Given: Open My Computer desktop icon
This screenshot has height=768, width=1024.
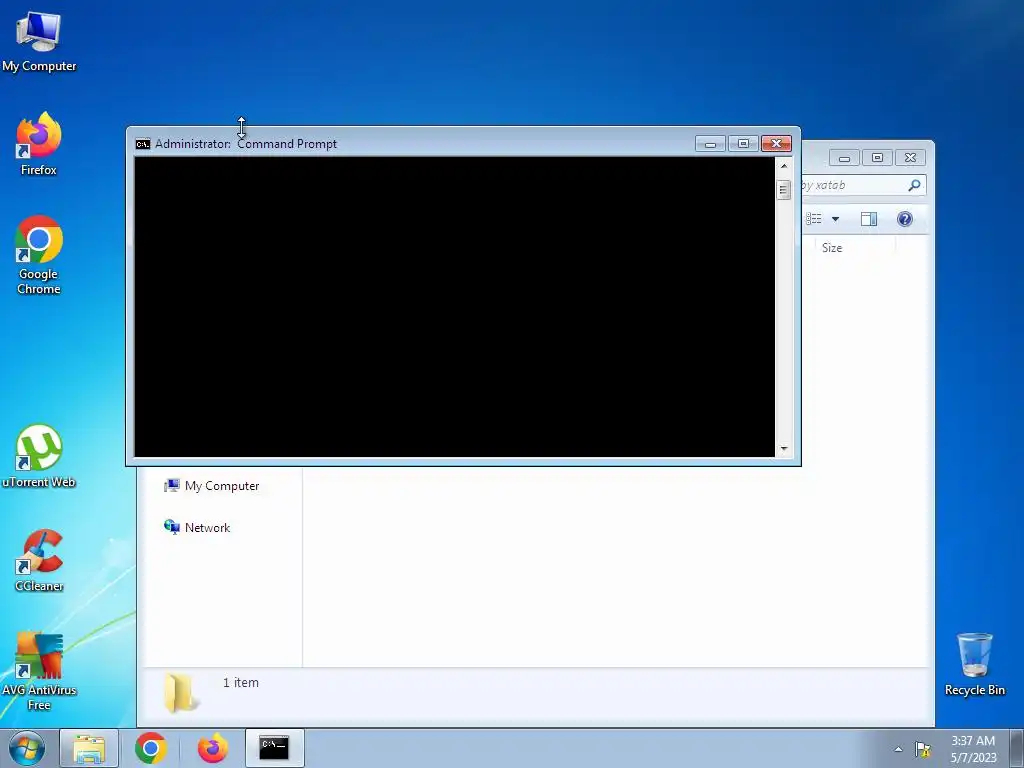Looking at the screenshot, I should [39, 41].
